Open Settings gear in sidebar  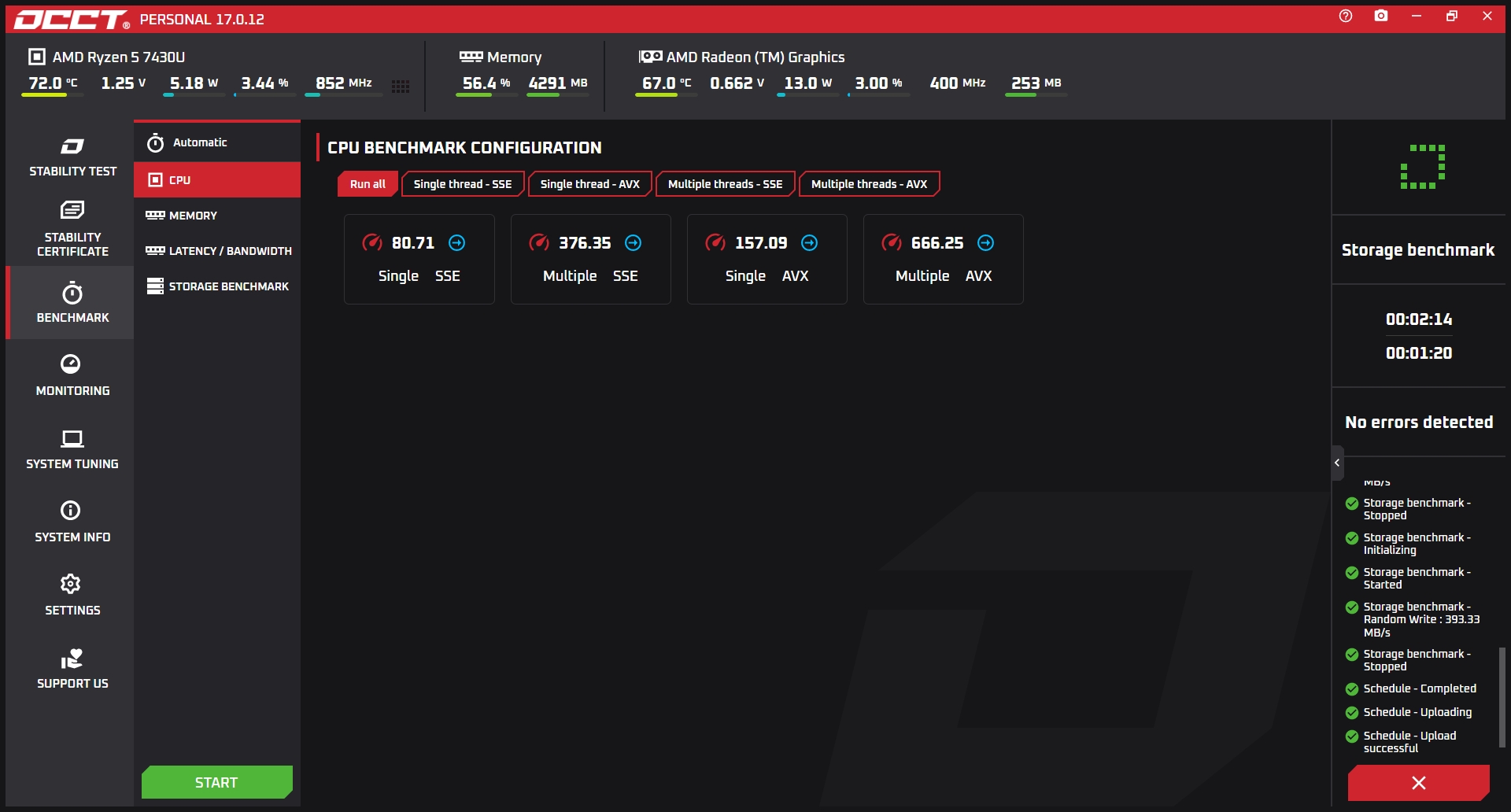click(71, 584)
